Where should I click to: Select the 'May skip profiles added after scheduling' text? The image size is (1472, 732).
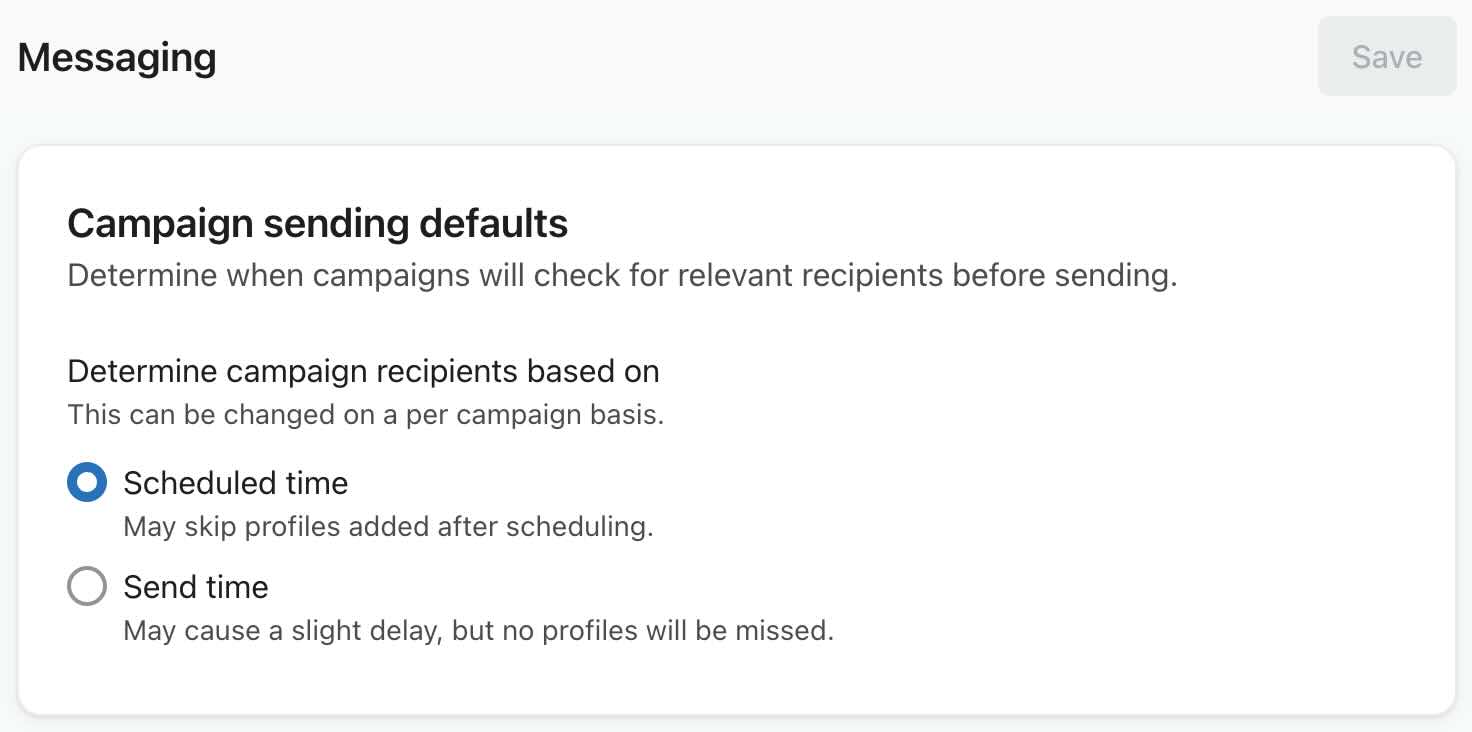387,527
